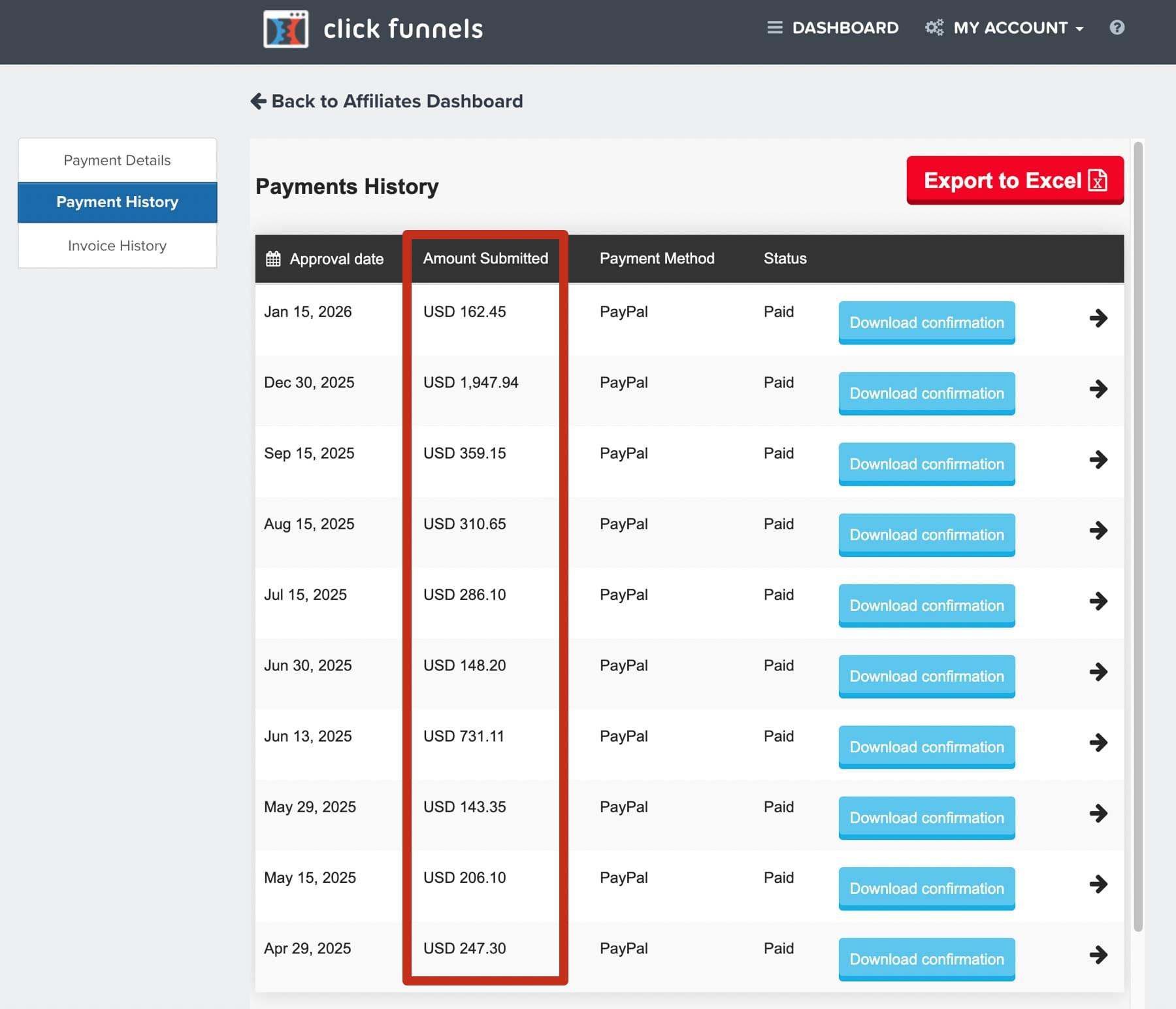Viewport: 1176px width, 1009px height.
Task: Switch to the Invoice History tab
Action: (x=118, y=246)
